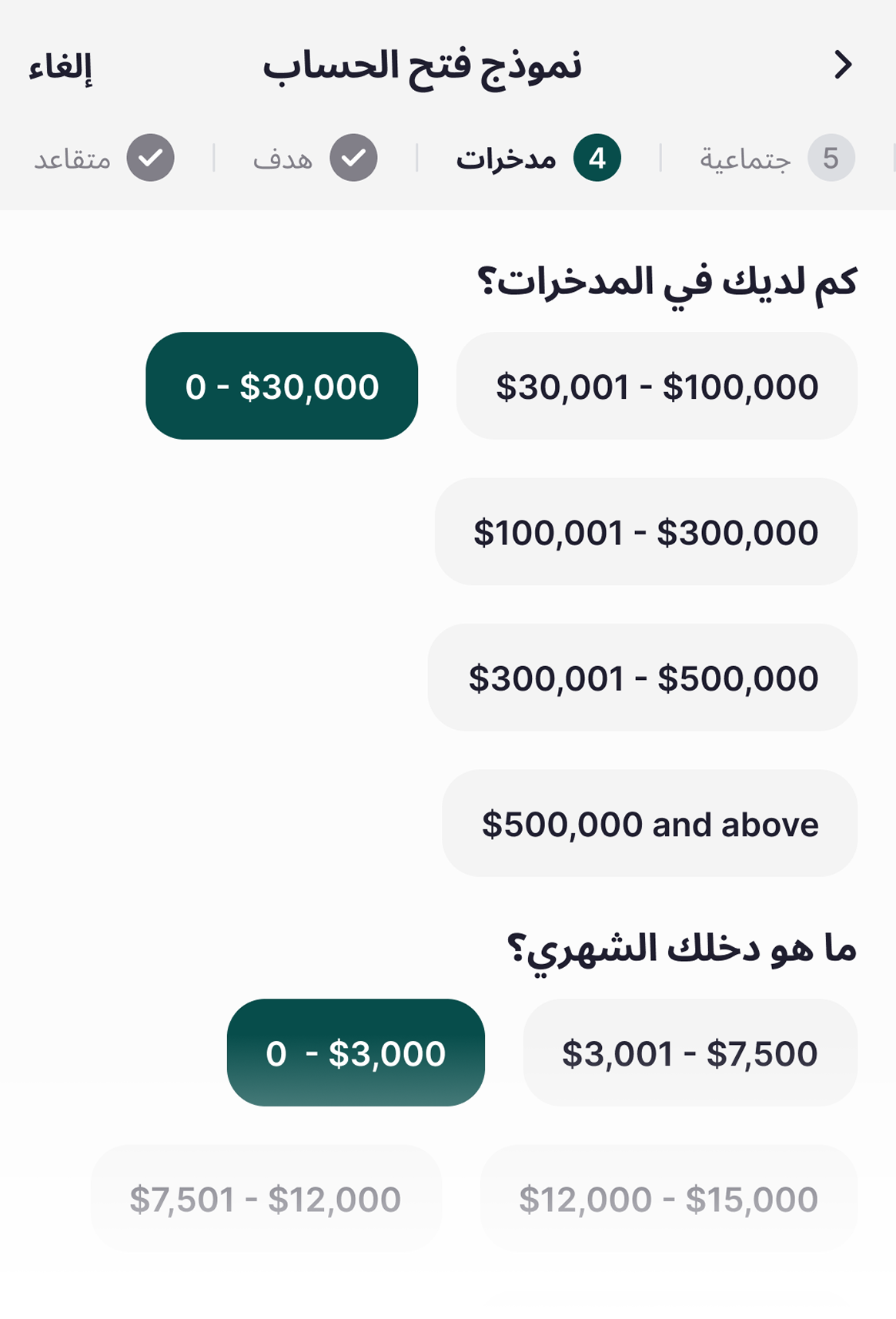Select $500,000 and above savings option

(650, 823)
